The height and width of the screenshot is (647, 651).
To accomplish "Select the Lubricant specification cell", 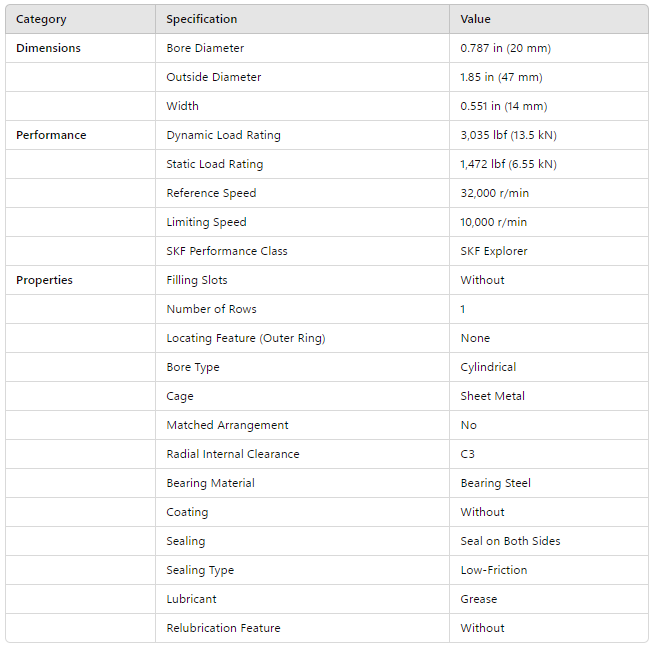I will click(x=191, y=599).
